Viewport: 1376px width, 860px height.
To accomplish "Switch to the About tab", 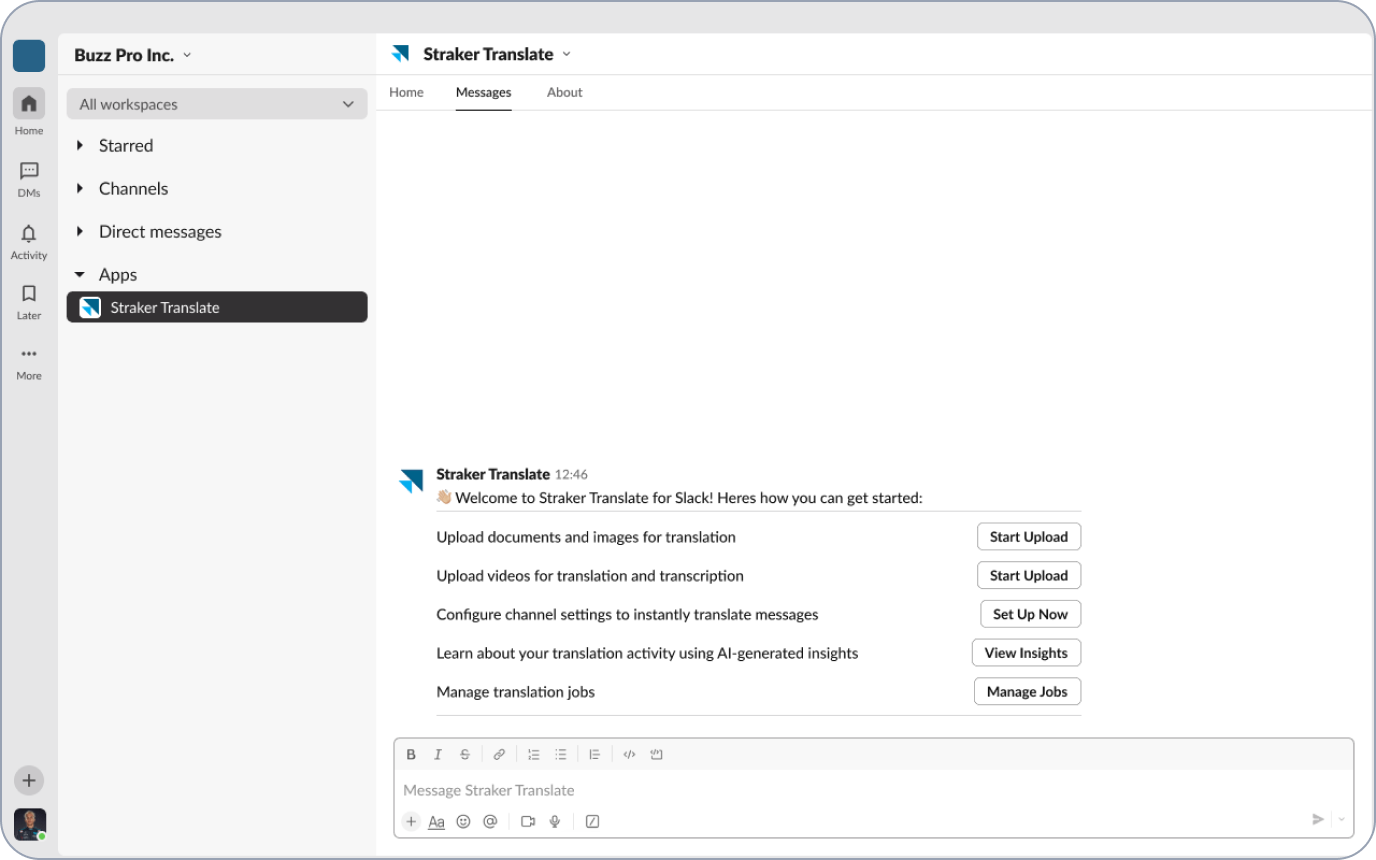I will coord(564,92).
